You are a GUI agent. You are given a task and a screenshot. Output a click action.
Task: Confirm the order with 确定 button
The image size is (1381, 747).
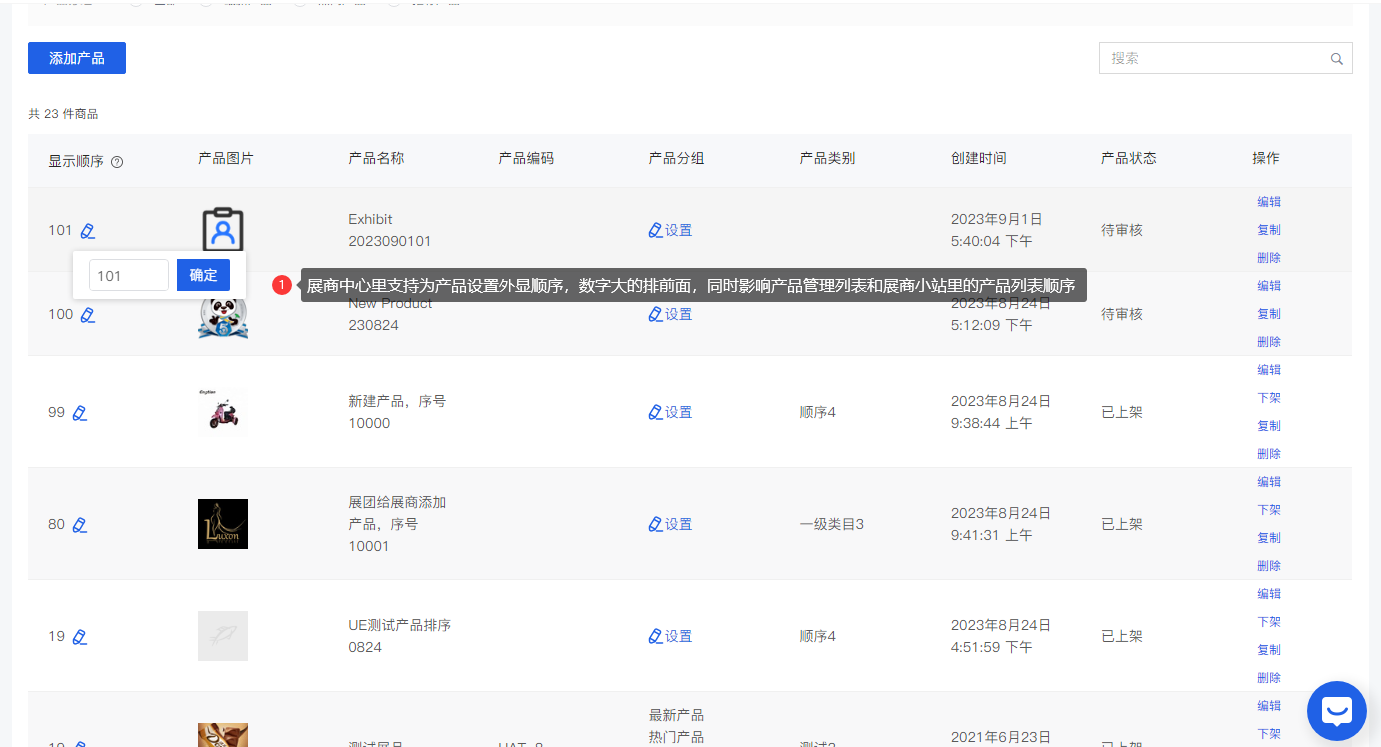tap(203, 275)
